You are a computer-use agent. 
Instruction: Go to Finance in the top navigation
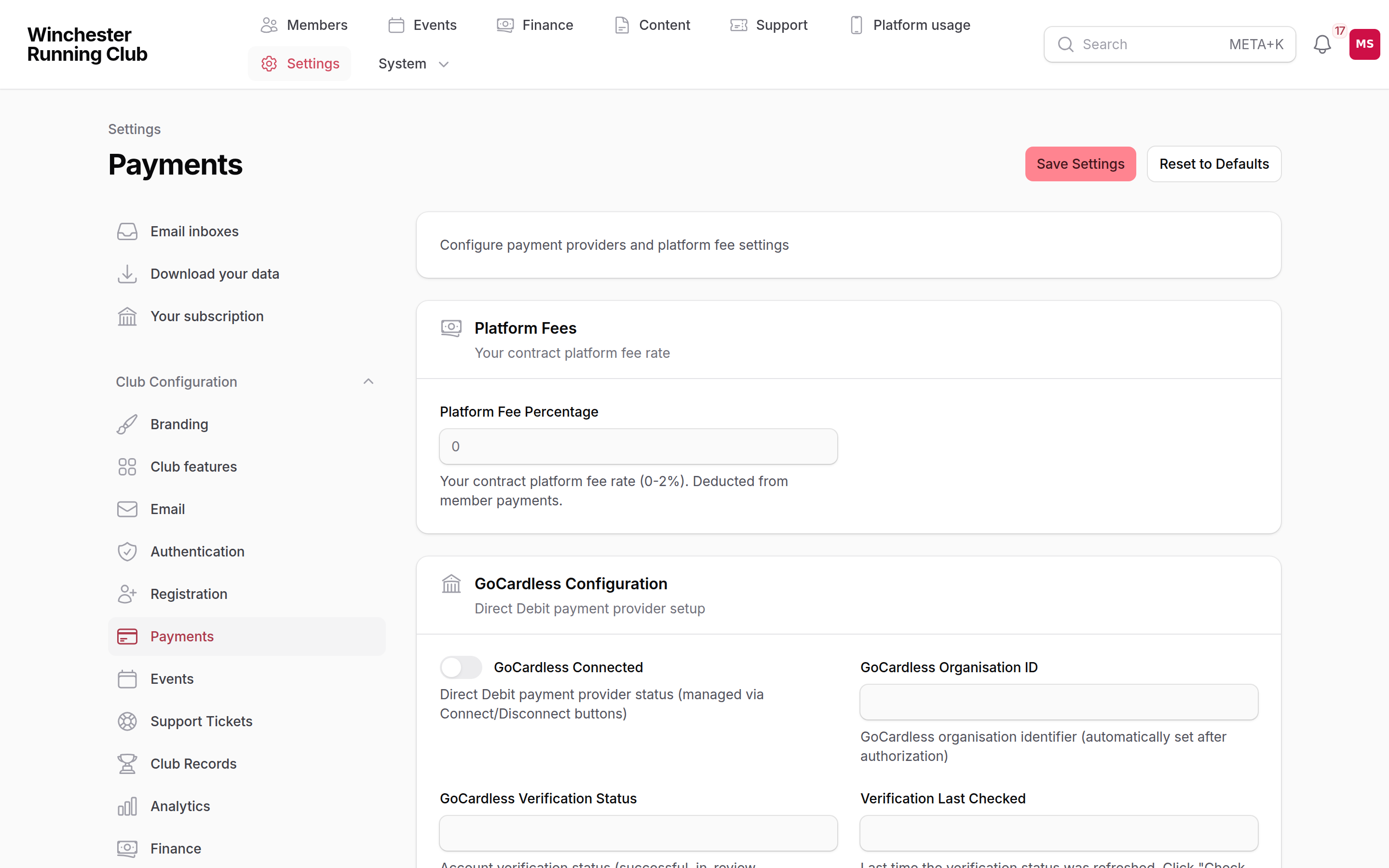[535, 25]
